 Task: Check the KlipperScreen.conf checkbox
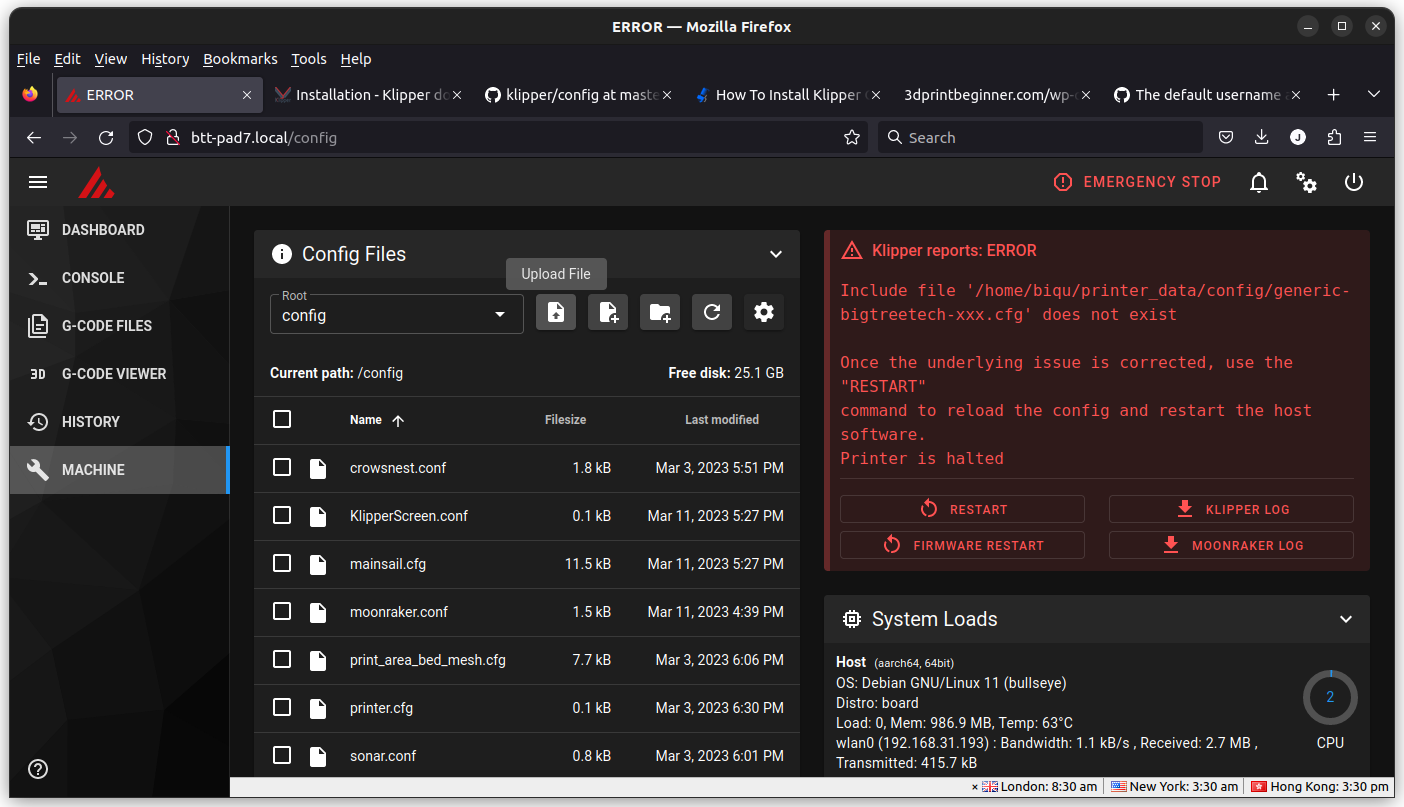click(x=282, y=515)
